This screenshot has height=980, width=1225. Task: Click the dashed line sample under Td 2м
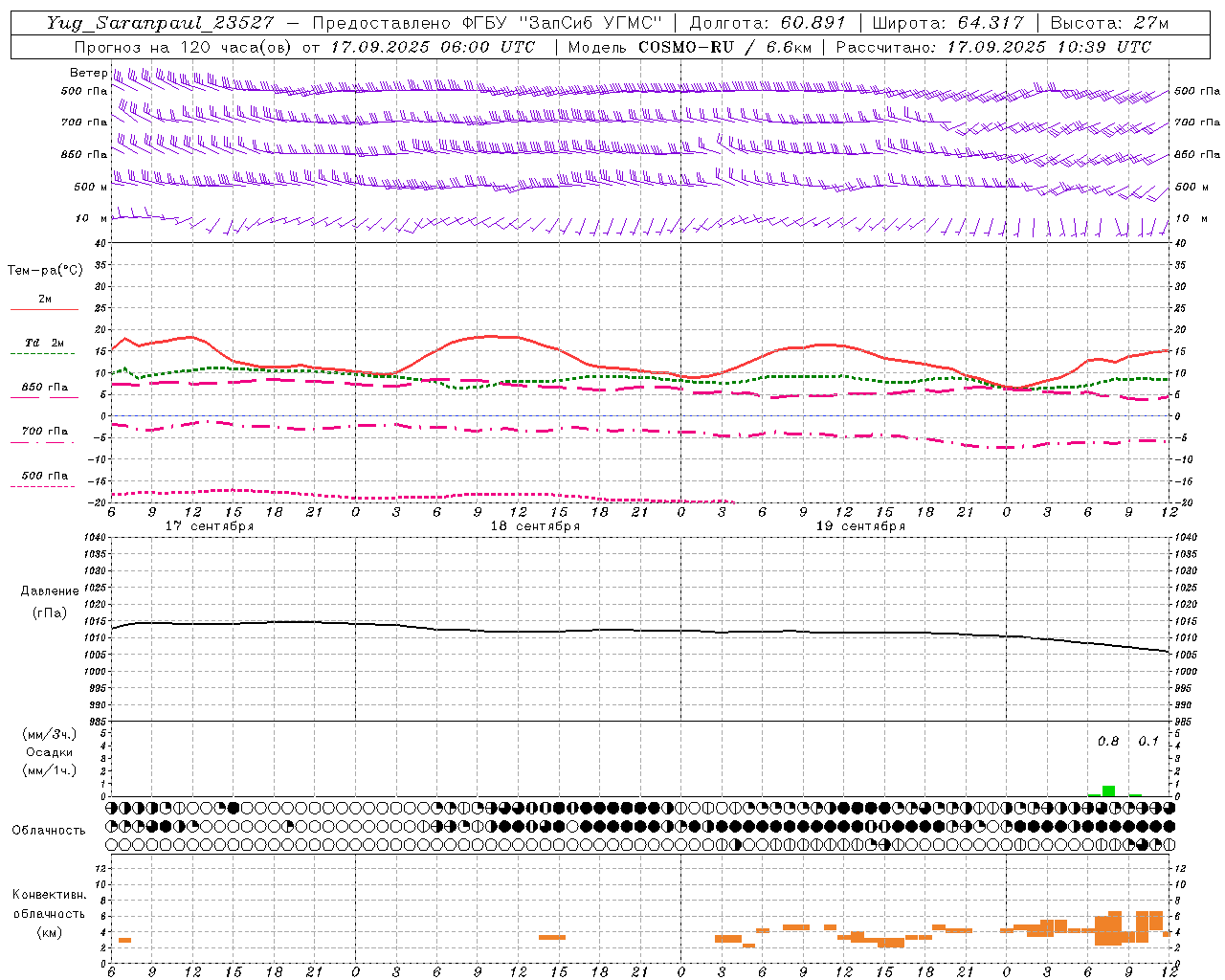[43, 353]
